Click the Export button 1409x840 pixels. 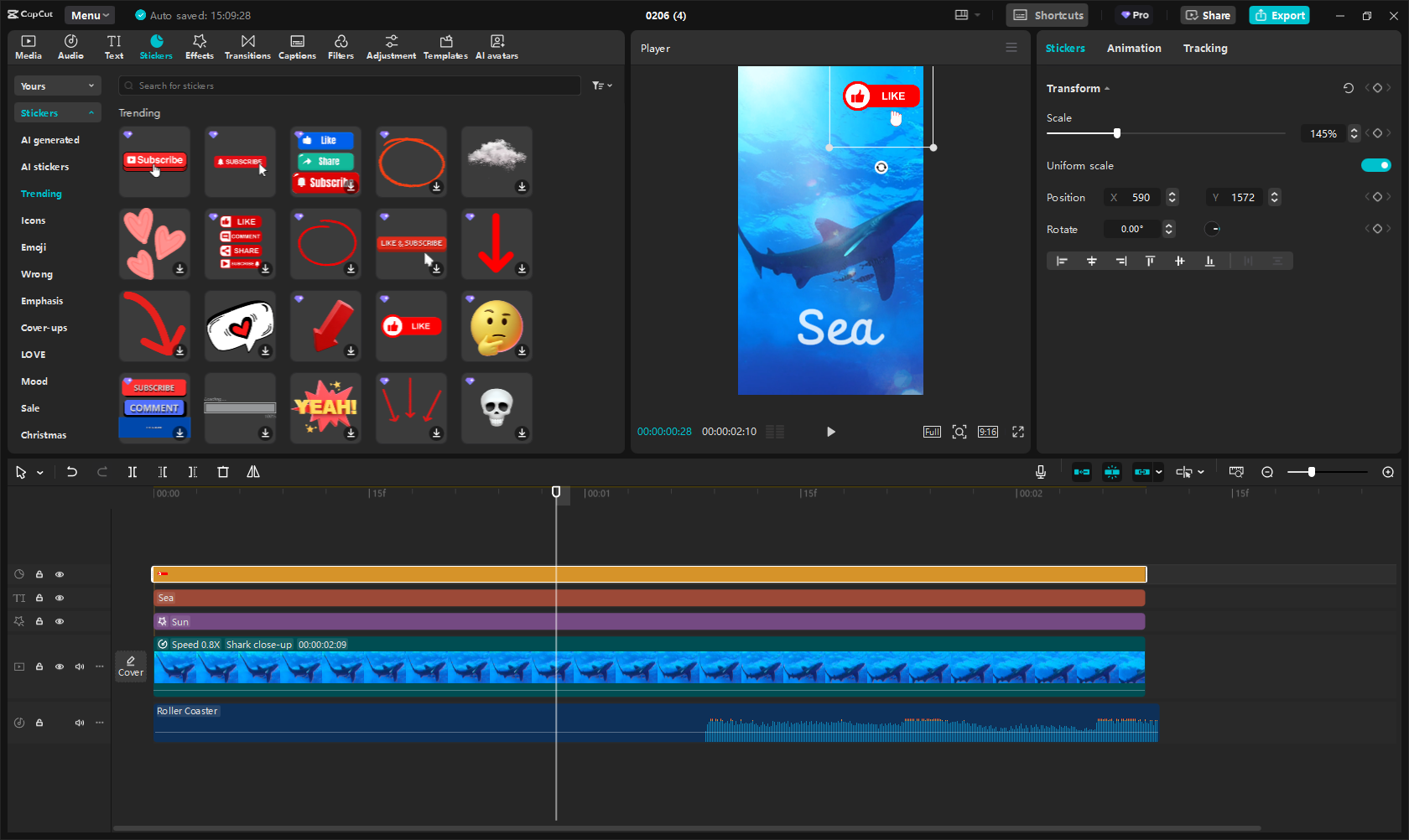tap(1279, 15)
